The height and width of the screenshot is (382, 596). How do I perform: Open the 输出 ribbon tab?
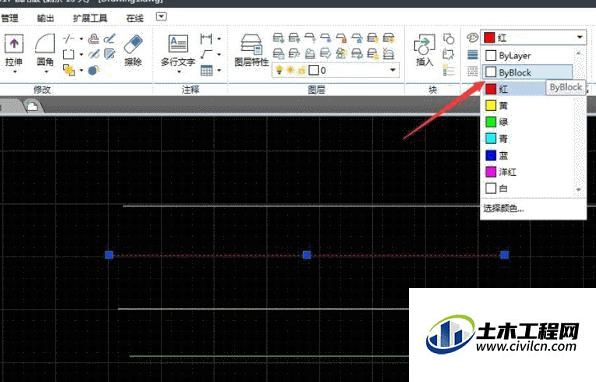[x=45, y=18]
